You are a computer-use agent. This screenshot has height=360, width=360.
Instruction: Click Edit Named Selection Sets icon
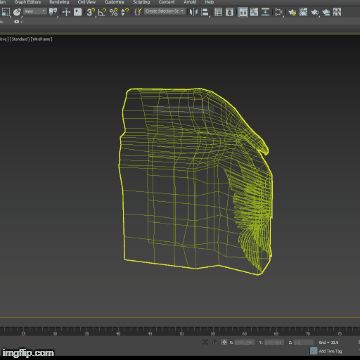click(138, 12)
